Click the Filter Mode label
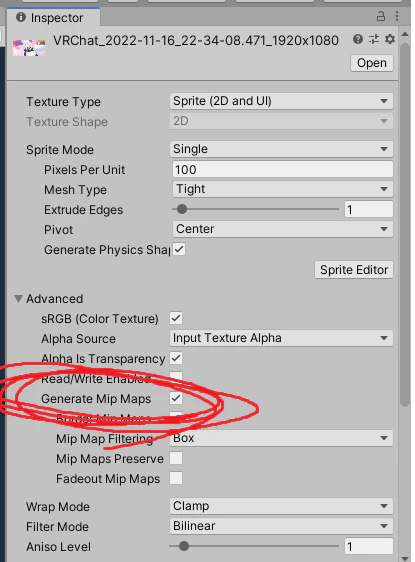Screen dimensions: 415x562 [x=57, y=527]
